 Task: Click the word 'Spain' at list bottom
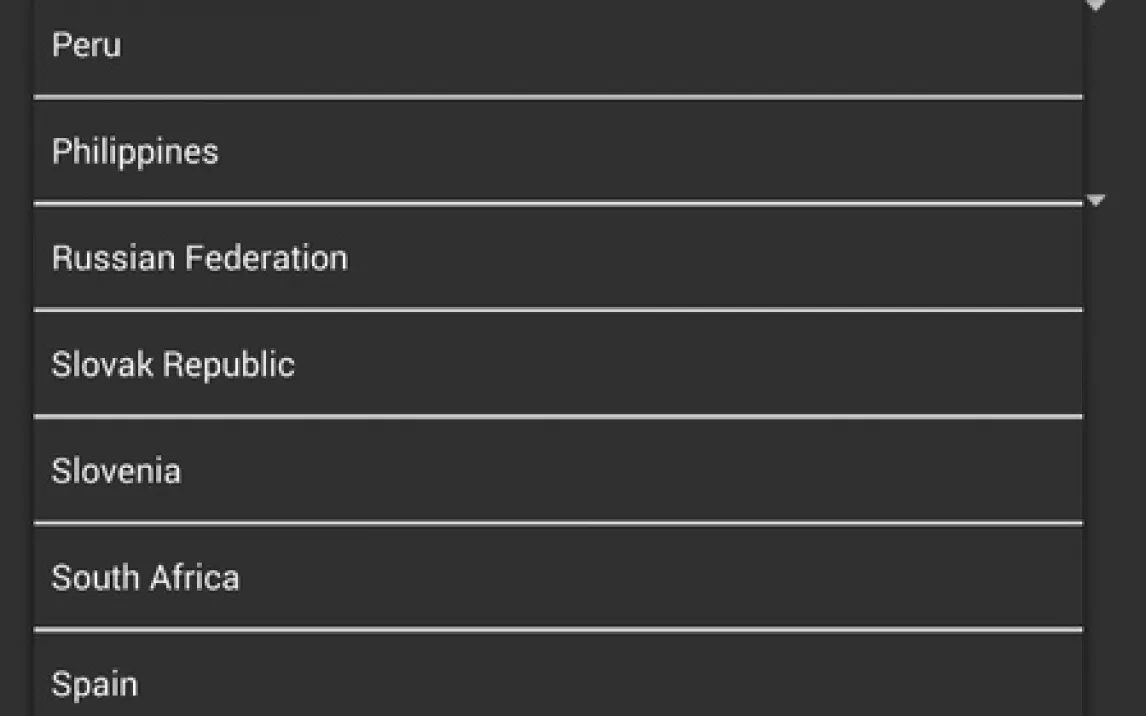[95, 685]
